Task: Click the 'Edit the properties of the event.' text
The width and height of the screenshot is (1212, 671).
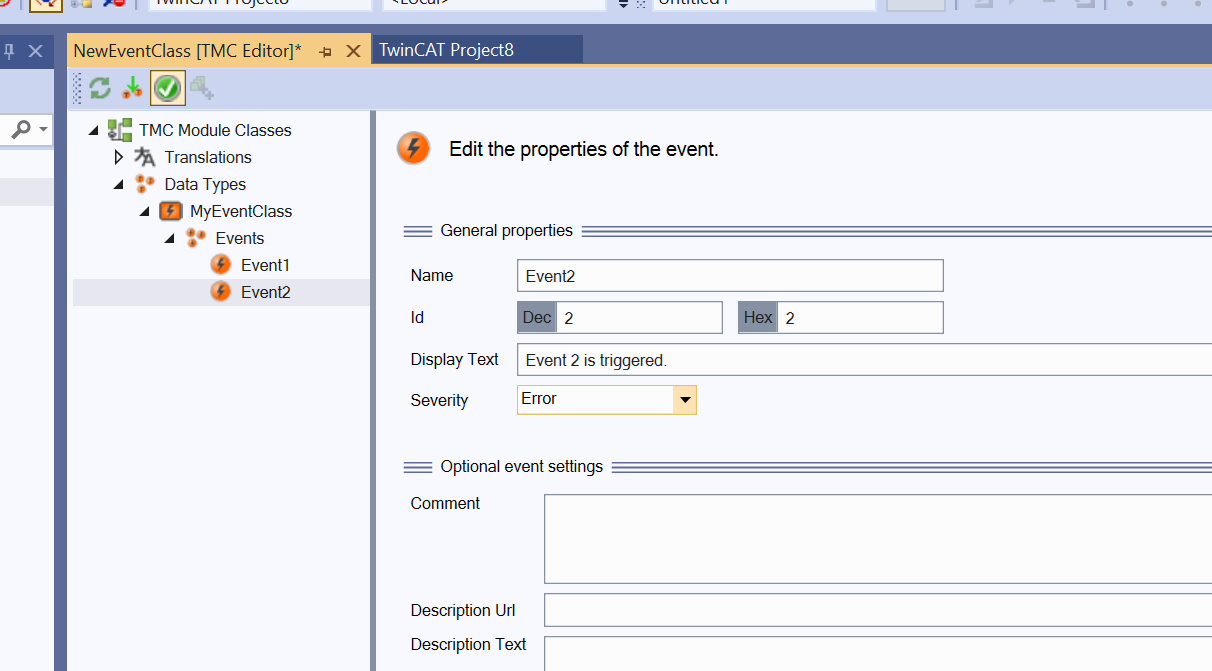Action: tap(584, 150)
